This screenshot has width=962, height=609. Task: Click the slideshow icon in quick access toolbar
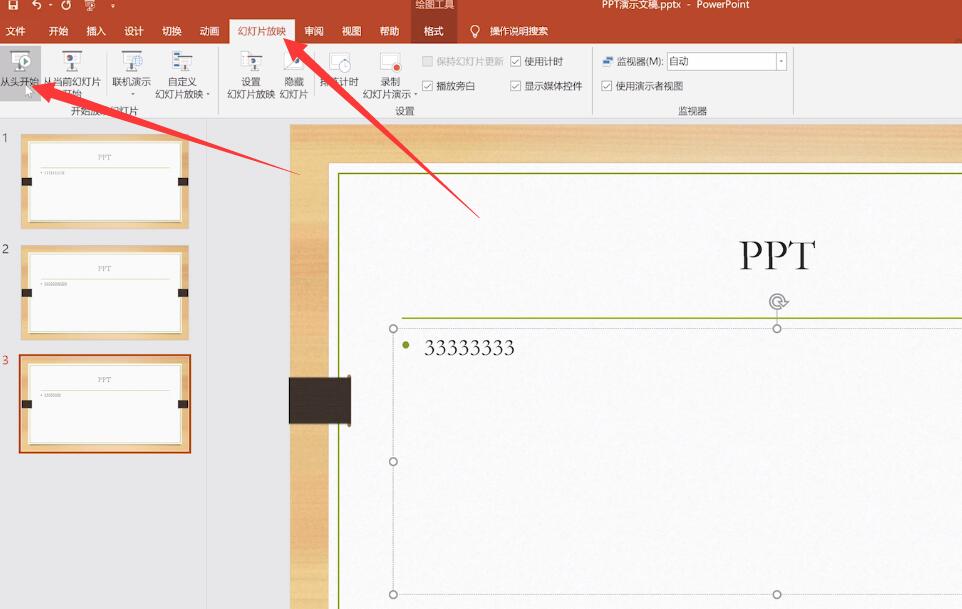coord(90,5)
